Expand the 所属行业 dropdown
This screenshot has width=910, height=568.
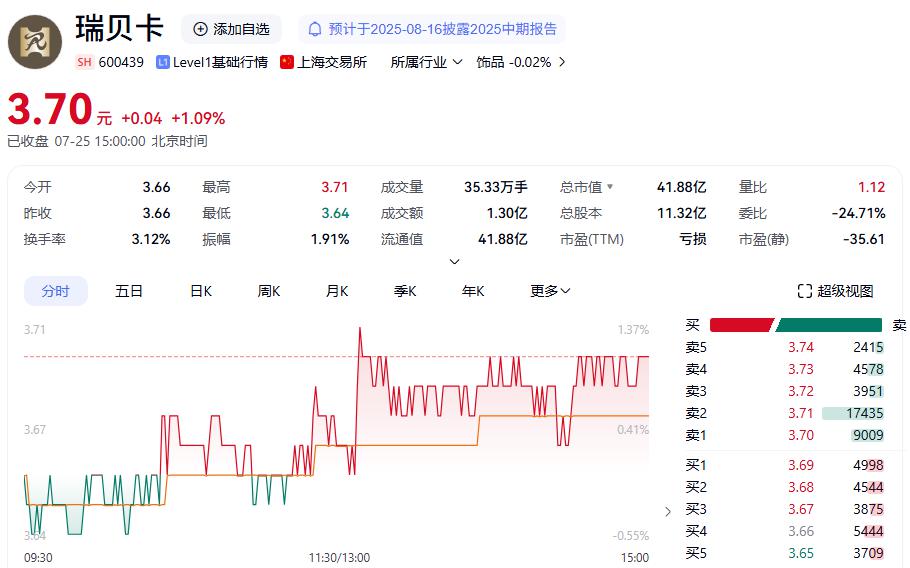coord(427,62)
